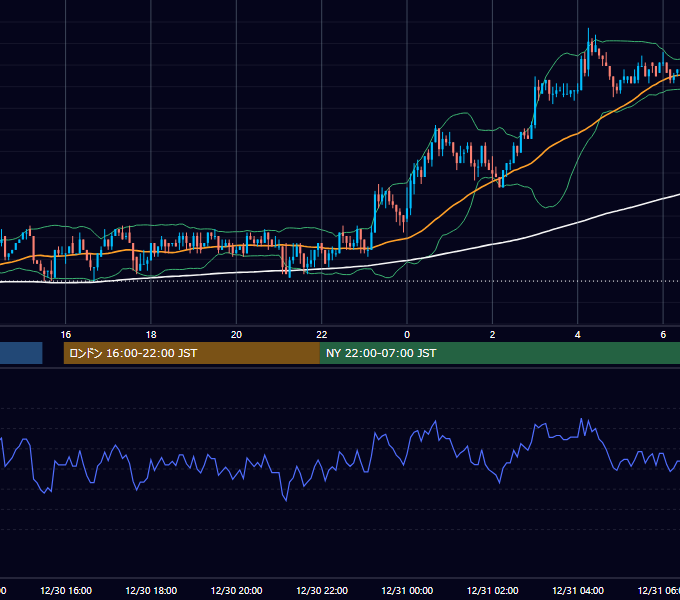Screen dimensions: 680x600
Task: Click the 12/30 16:00 date label
Action: [x=66, y=590]
